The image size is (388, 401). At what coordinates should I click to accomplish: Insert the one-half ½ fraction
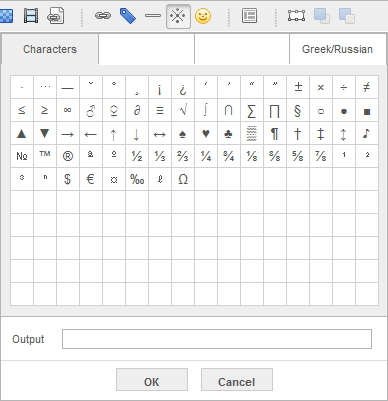point(137,156)
